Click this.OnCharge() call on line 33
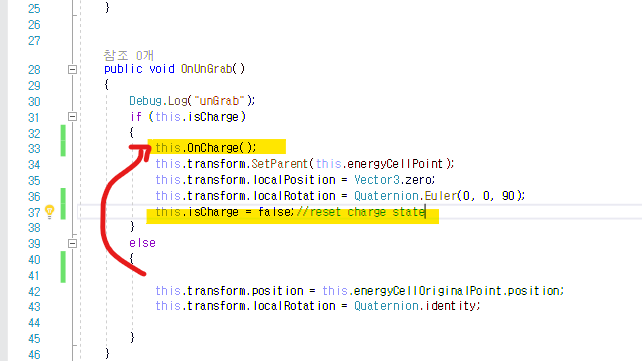The height and width of the screenshot is (361, 642). 206,148
